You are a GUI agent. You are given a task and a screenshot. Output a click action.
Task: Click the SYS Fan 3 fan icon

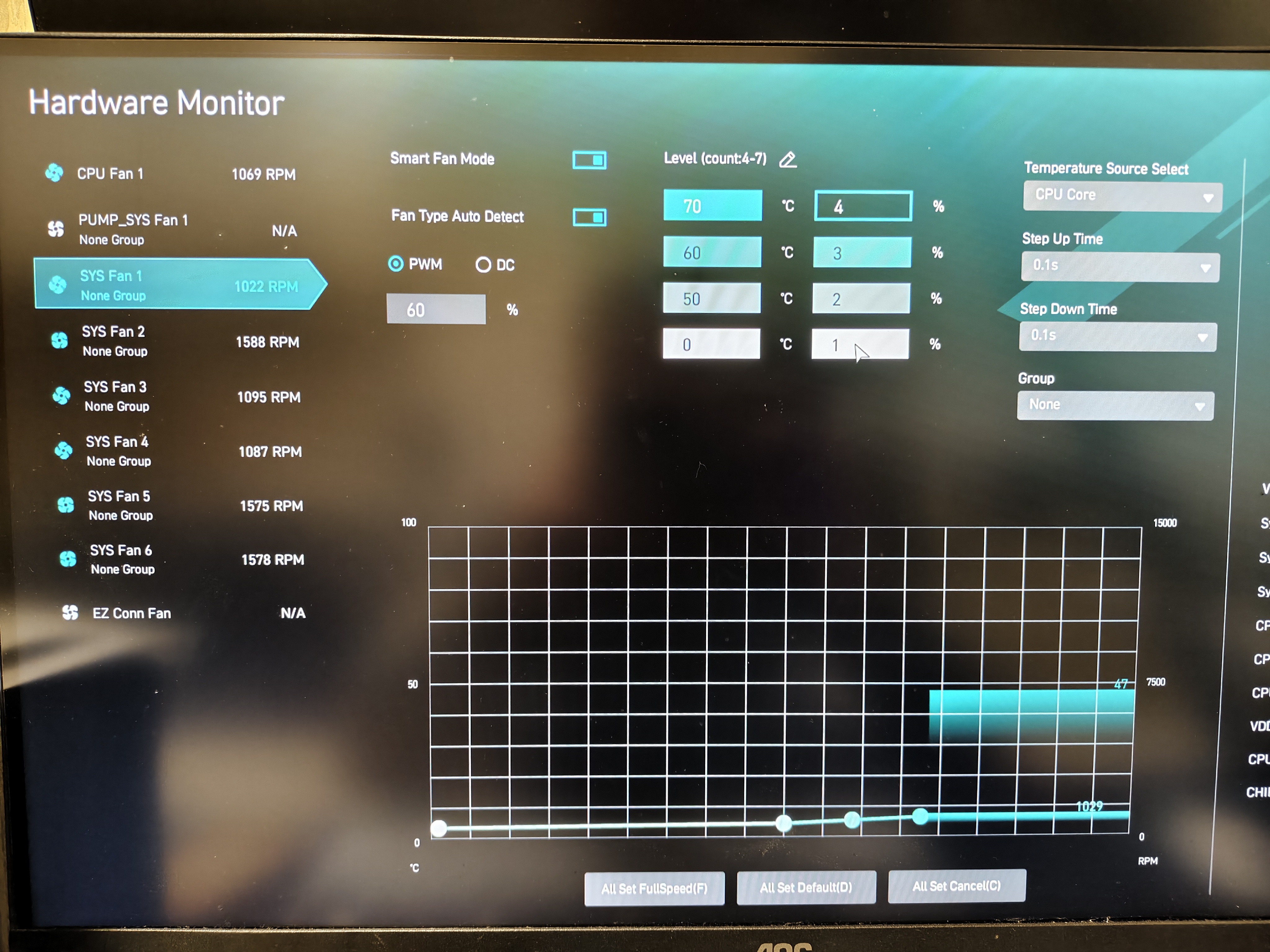(61, 395)
